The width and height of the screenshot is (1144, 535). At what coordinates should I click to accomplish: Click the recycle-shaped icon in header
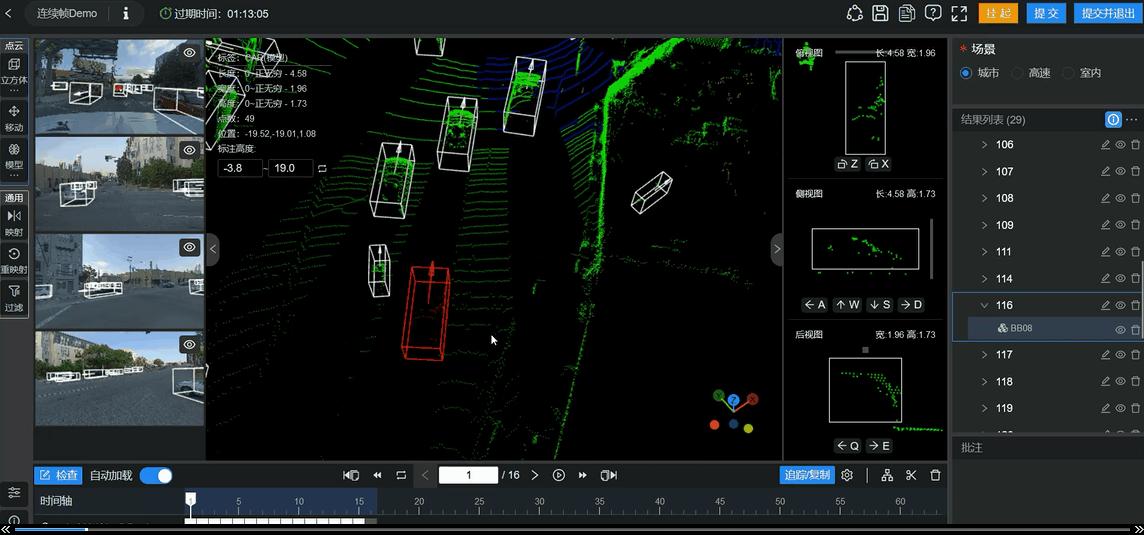click(x=854, y=13)
